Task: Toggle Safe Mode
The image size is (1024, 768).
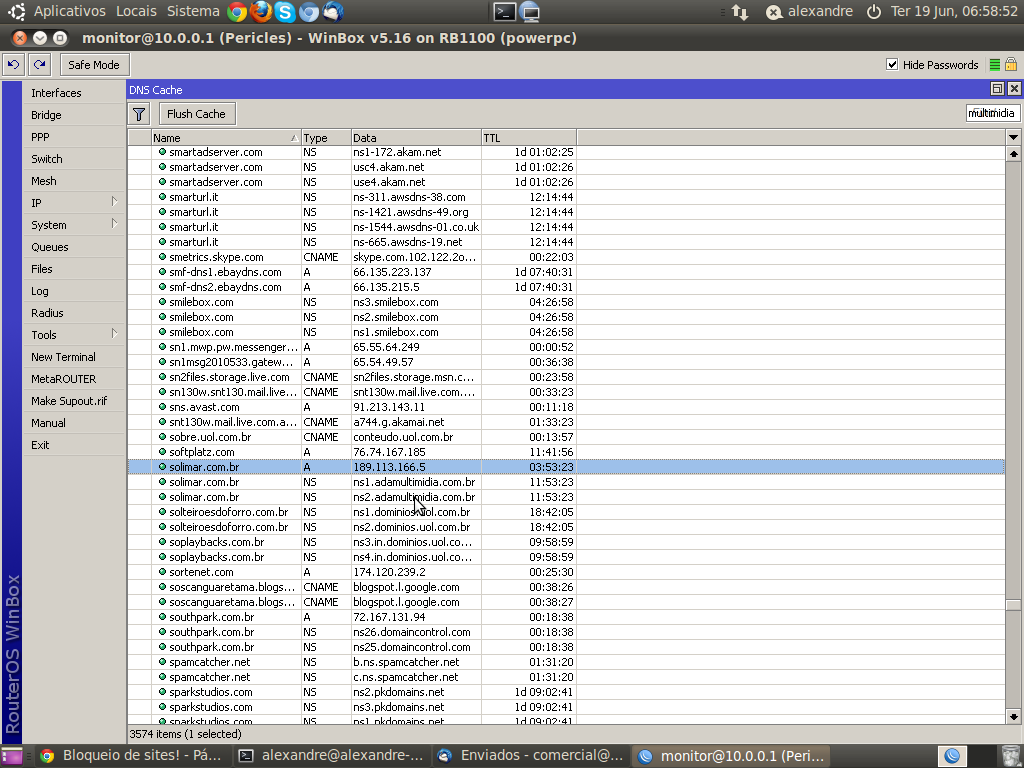Action: (x=93, y=65)
